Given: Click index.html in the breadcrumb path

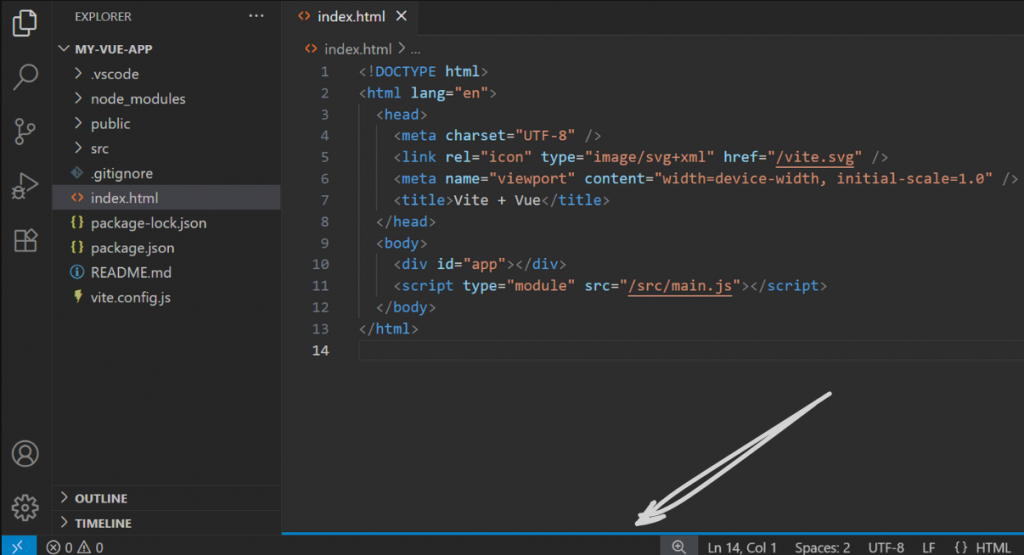Looking at the screenshot, I should (358, 49).
